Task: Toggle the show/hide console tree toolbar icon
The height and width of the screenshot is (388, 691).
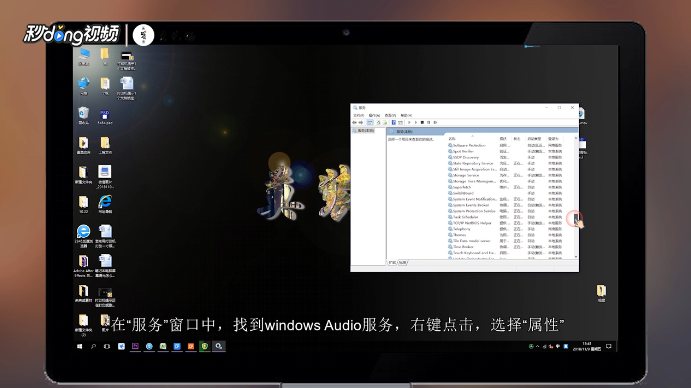Action: (x=370, y=122)
